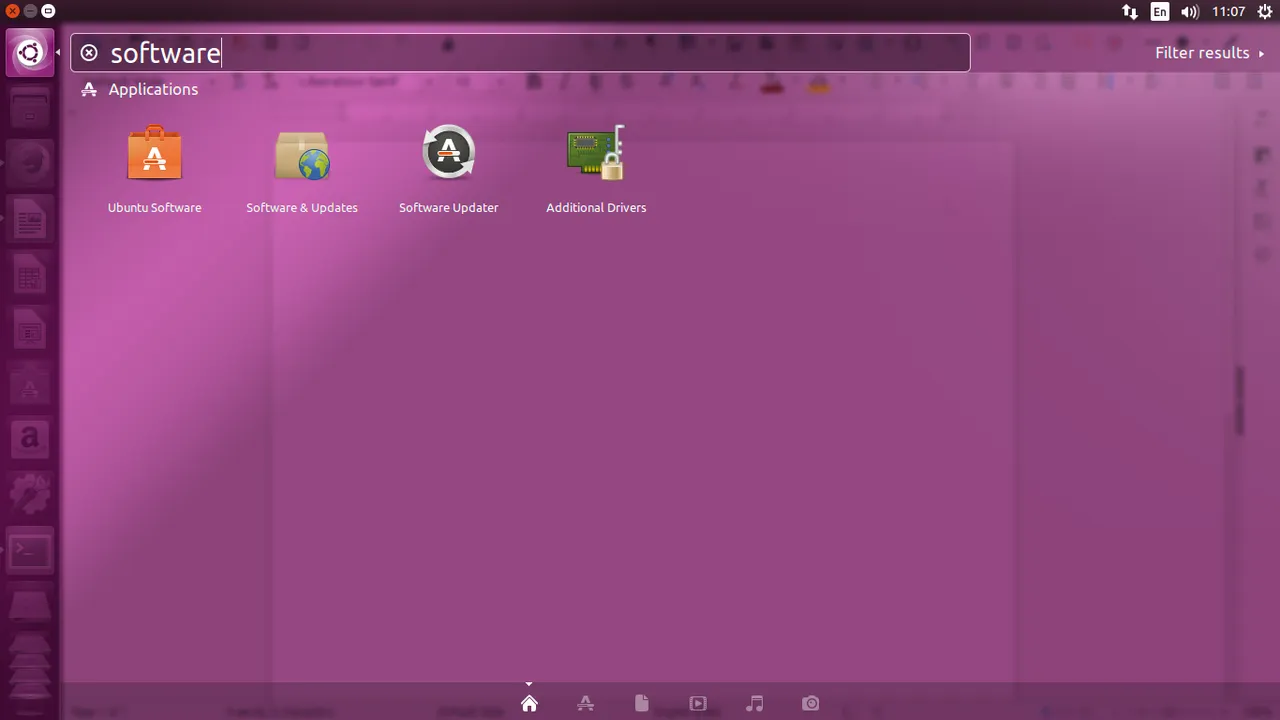Viewport: 1280px width, 720px height.
Task: Collapse the Applications results category header
Action: point(139,90)
